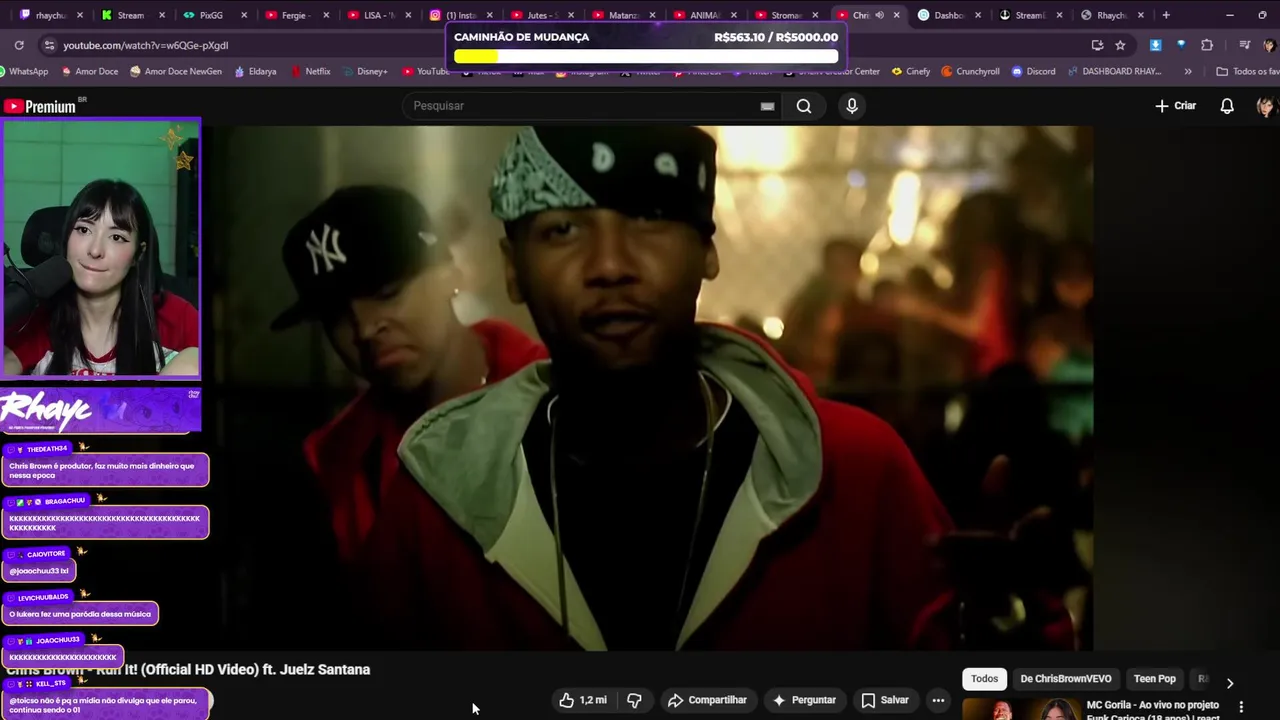Open the Eldarya bookmark

(255, 71)
